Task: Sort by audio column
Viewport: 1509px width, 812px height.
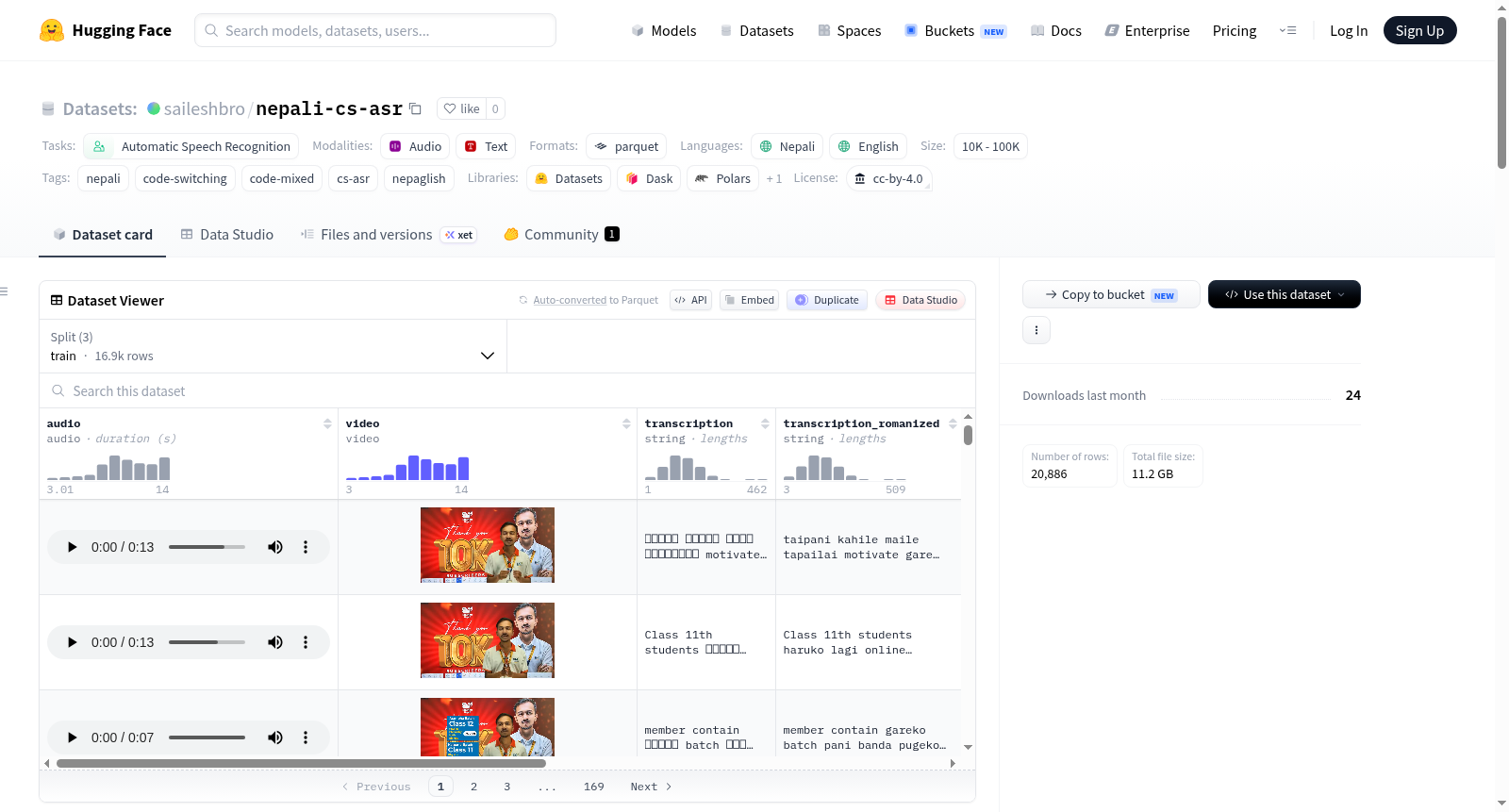Action: [327, 423]
